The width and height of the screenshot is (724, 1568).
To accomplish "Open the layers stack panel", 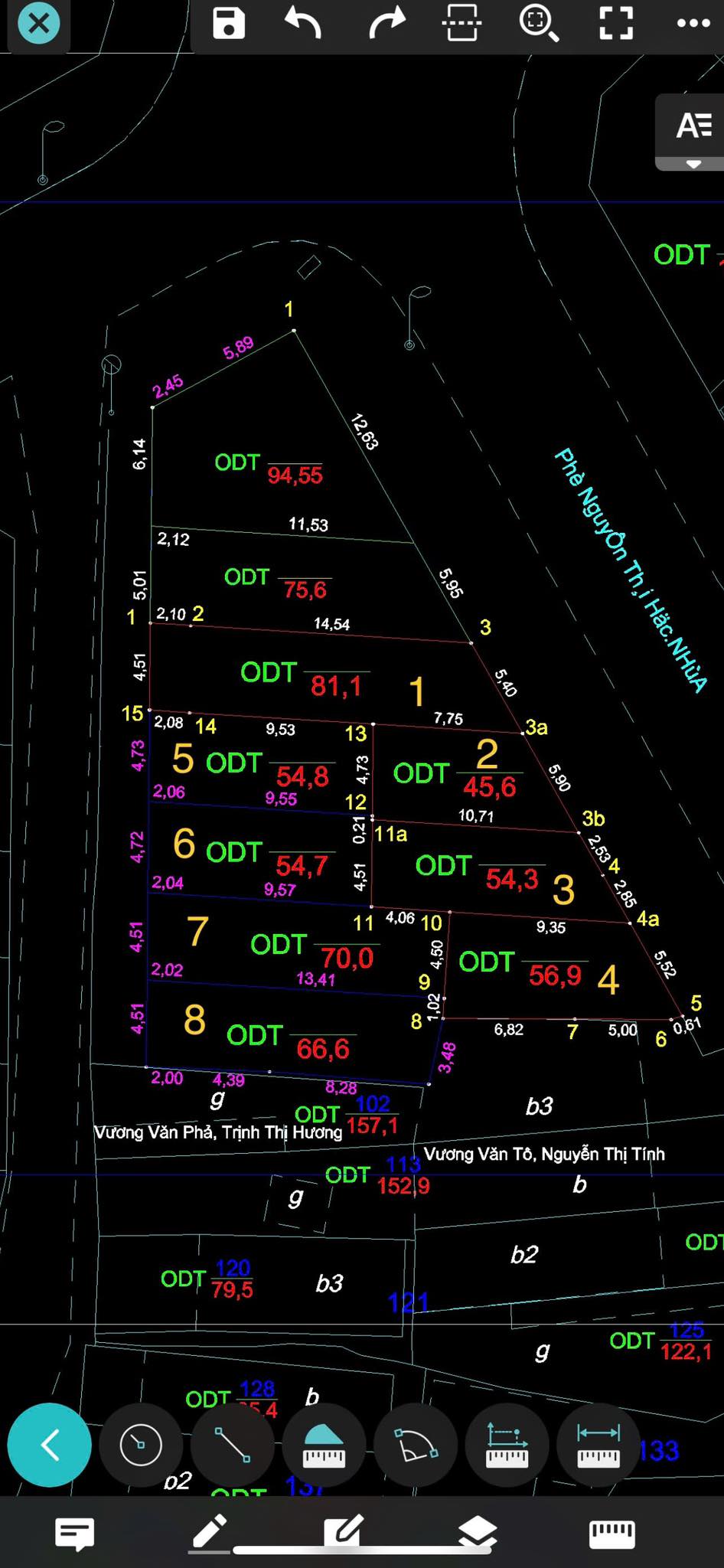I will tap(478, 1534).
